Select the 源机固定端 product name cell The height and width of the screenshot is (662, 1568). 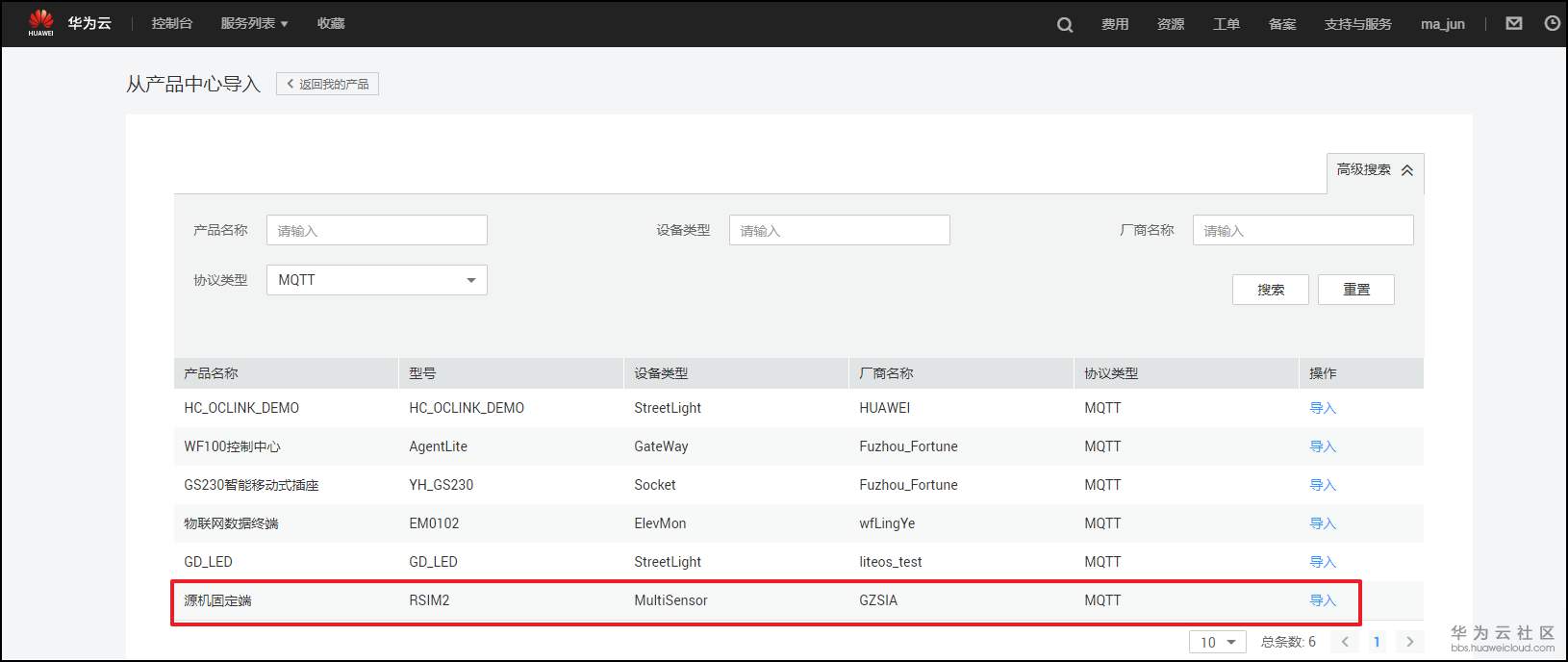click(217, 600)
